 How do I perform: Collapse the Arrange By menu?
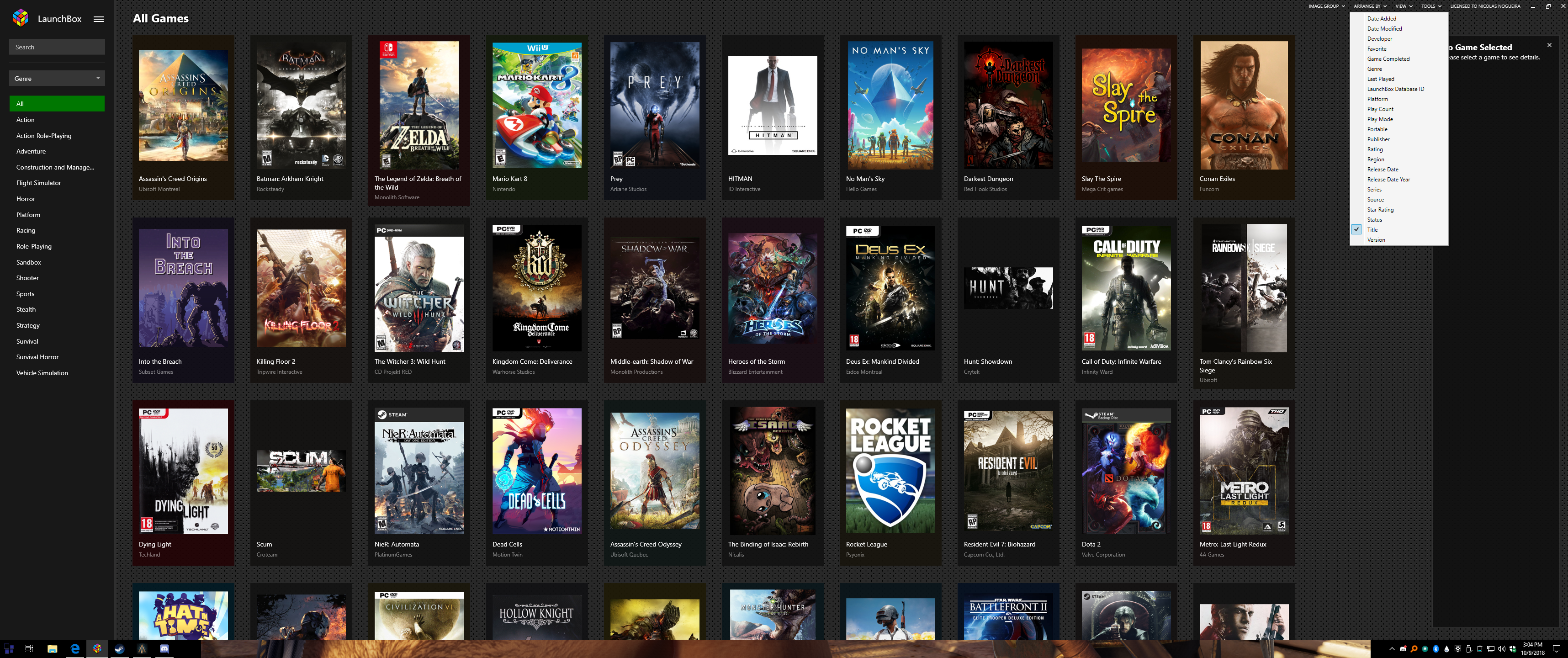1370,6
